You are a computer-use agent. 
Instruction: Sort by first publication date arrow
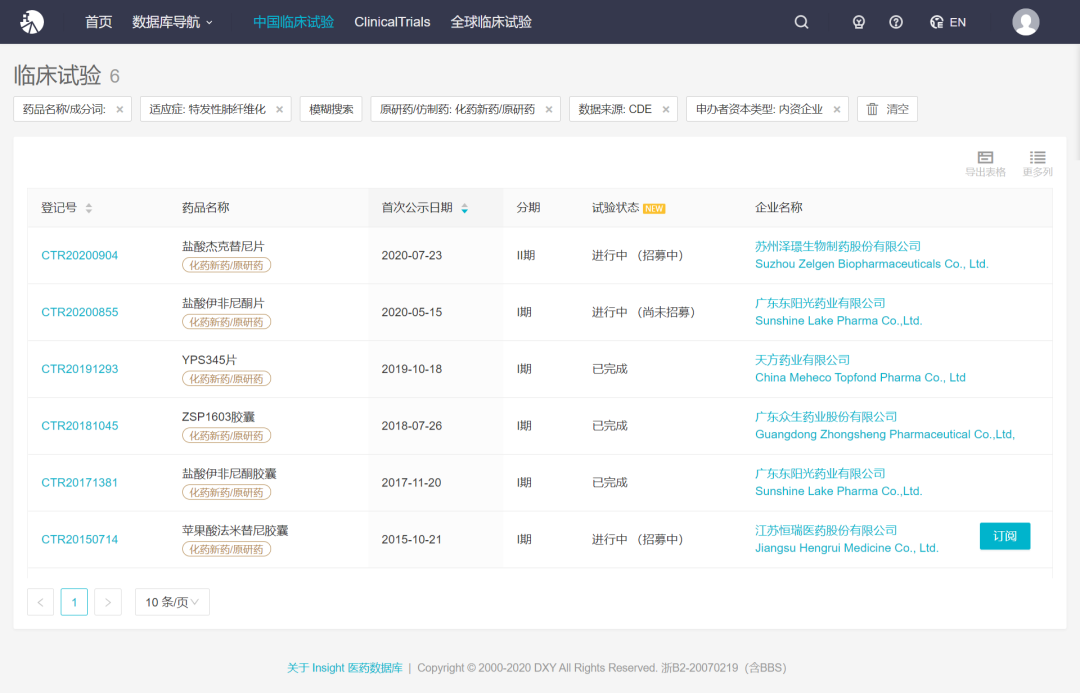pyautogui.click(x=464, y=208)
